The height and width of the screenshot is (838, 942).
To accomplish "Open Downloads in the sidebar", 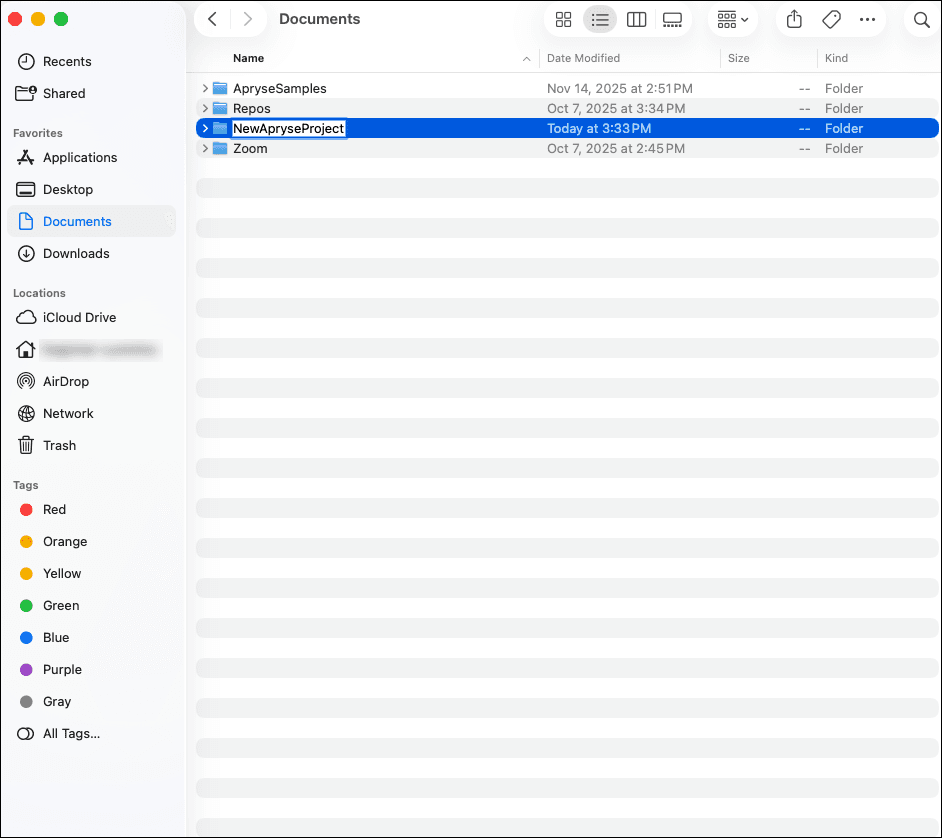I will [76, 254].
